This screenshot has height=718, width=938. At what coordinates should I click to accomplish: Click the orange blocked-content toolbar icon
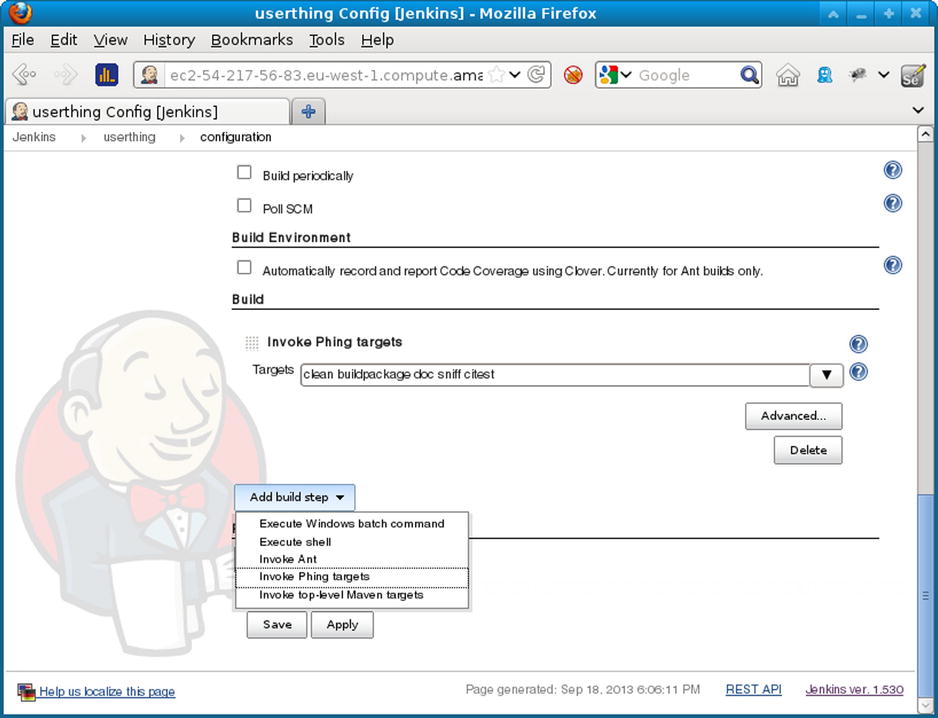click(573, 75)
